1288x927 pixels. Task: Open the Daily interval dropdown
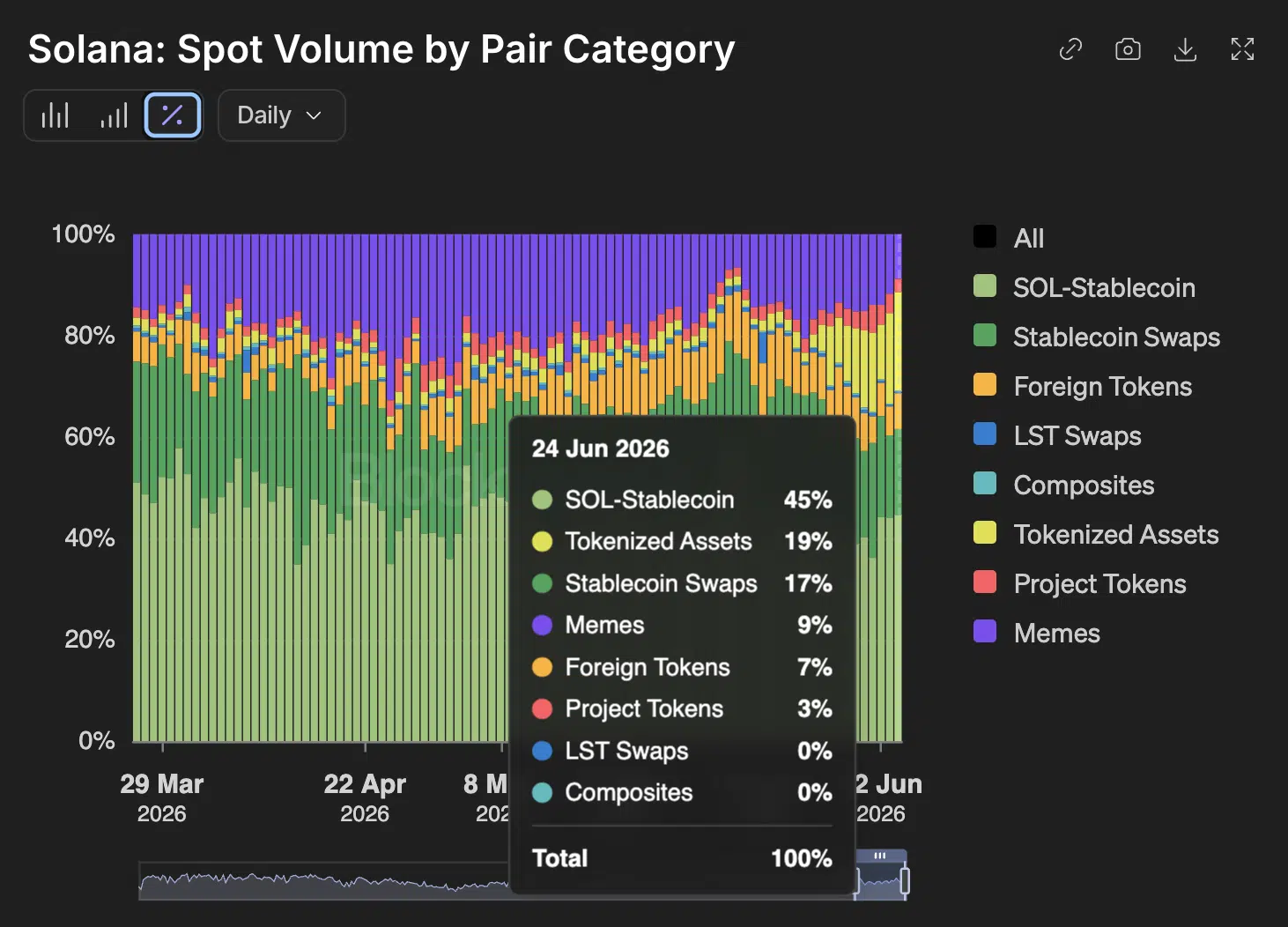281,115
